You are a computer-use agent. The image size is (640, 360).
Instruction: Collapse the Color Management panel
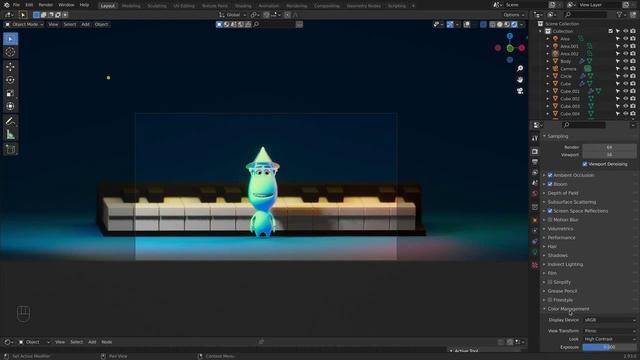pyautogui.click(x=568, y=309)
